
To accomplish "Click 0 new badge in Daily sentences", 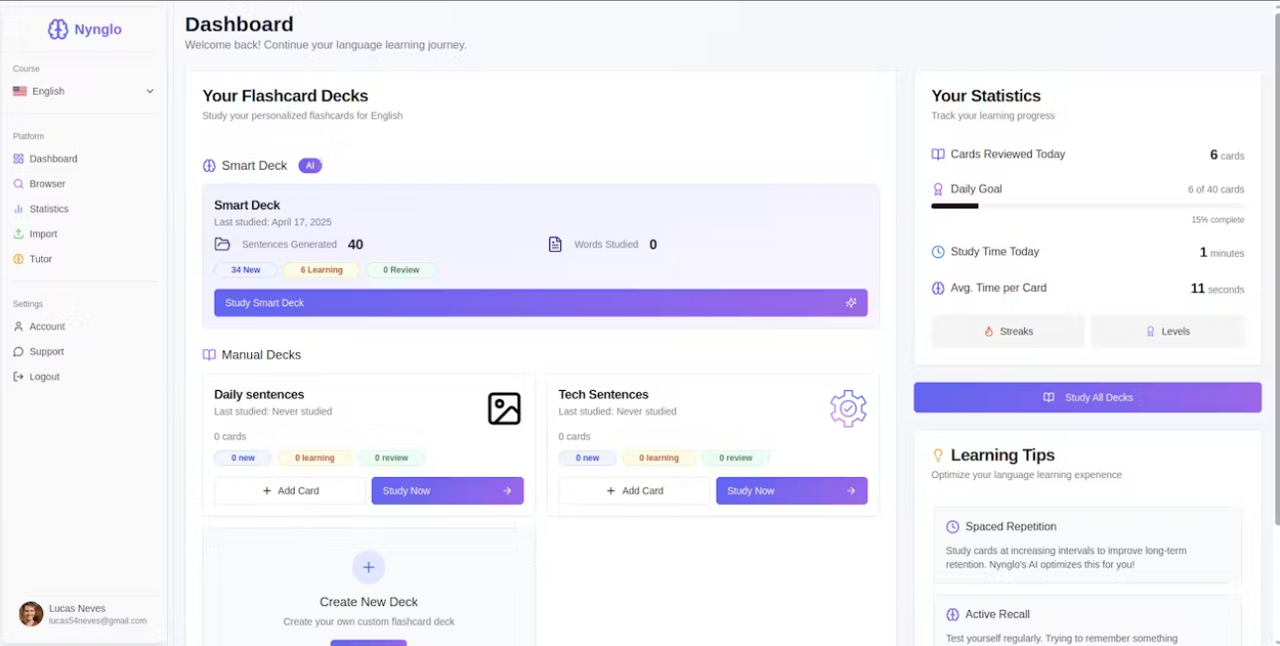I will pos(243,458).
